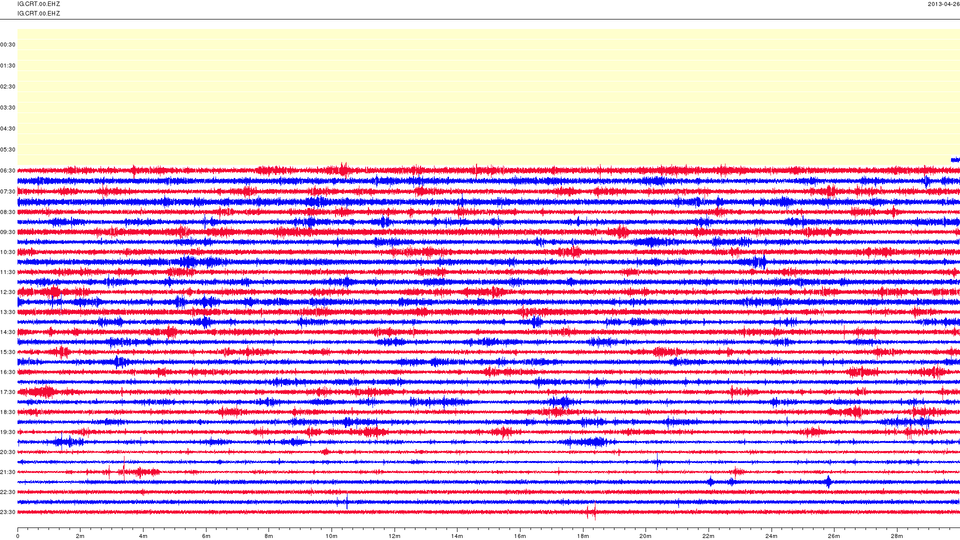Select the 14:30 time row label
This screenshot has width=960, height=540.
pyautogui.click(x=8, y=332)
